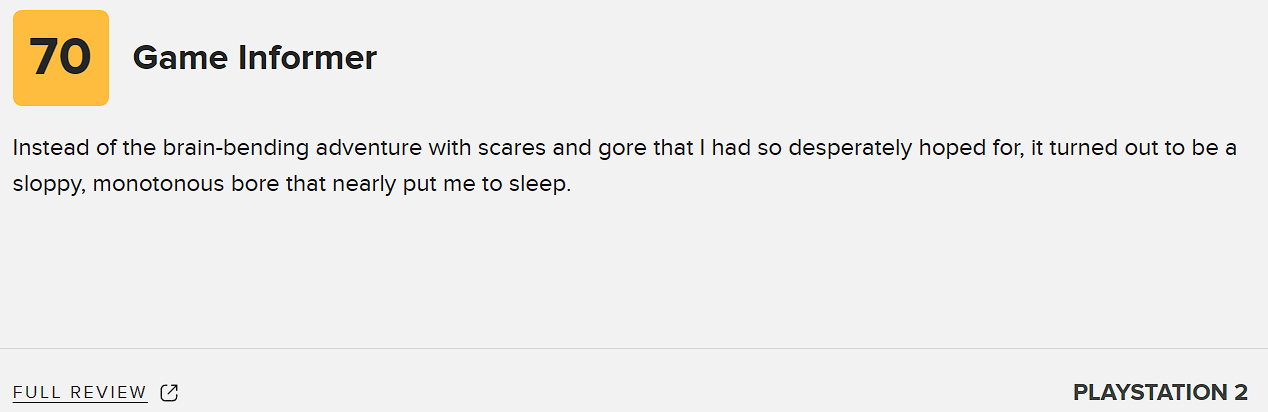
Task: Click the word "FULL" in the bottom link
Action: [x=35, y=392]
